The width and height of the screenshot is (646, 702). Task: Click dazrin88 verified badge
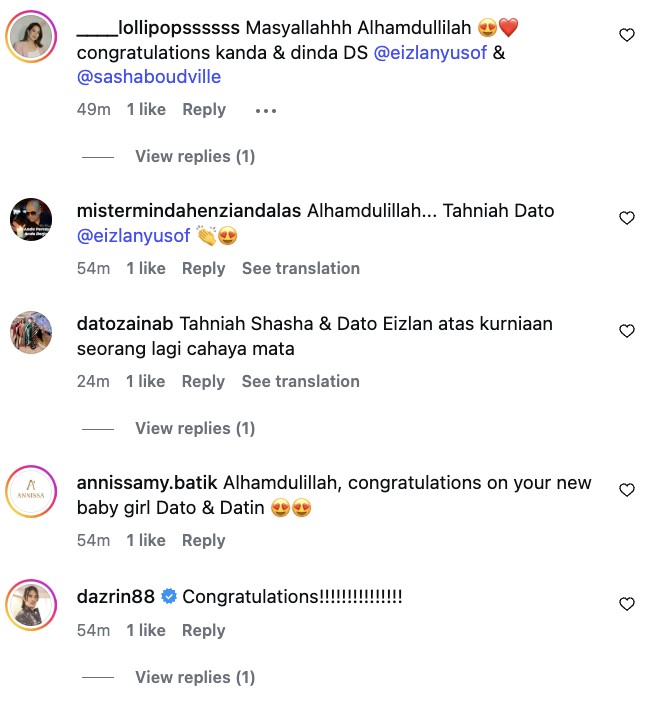tap(169, 597)
